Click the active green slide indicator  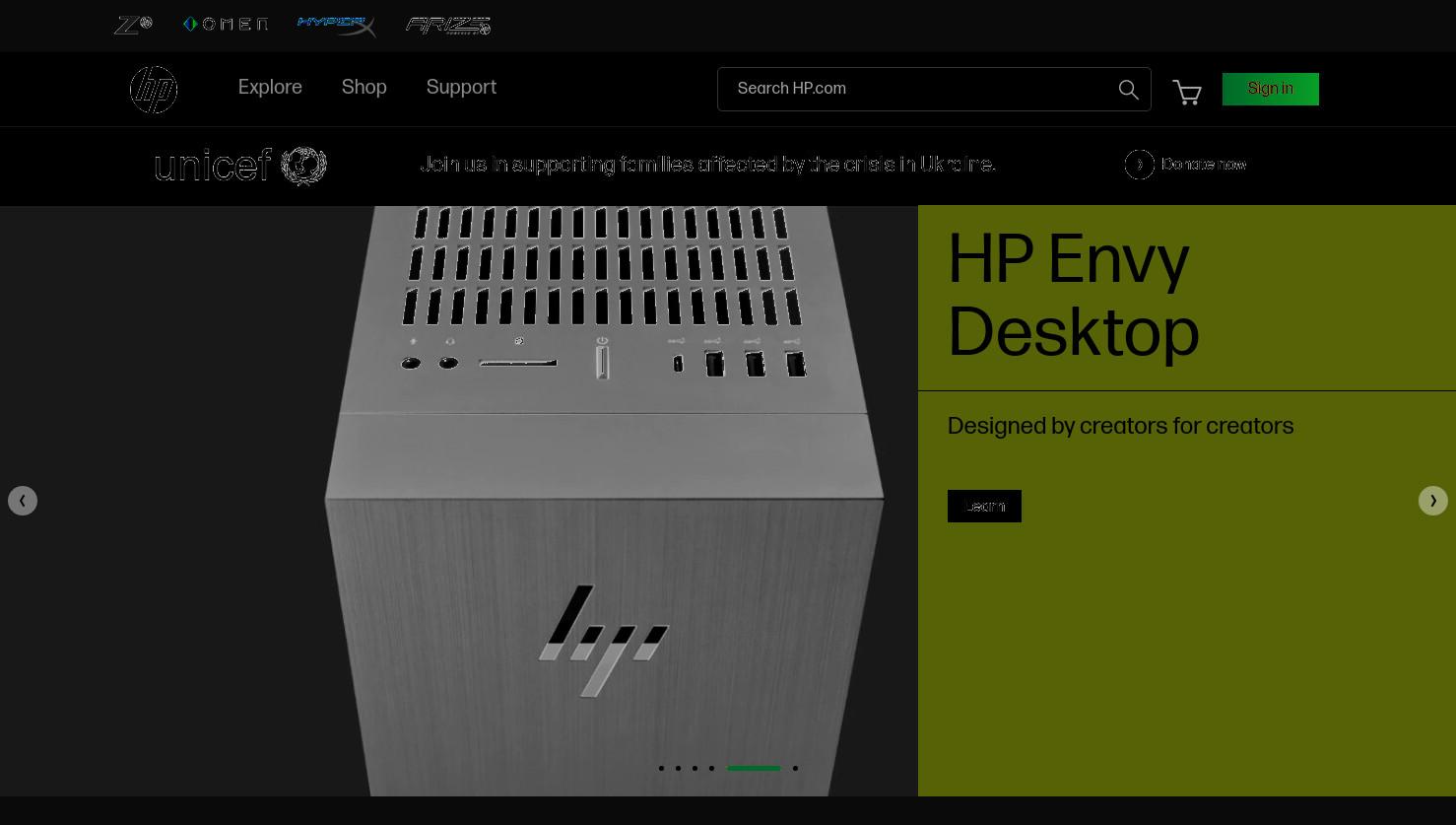pos(754,768)
